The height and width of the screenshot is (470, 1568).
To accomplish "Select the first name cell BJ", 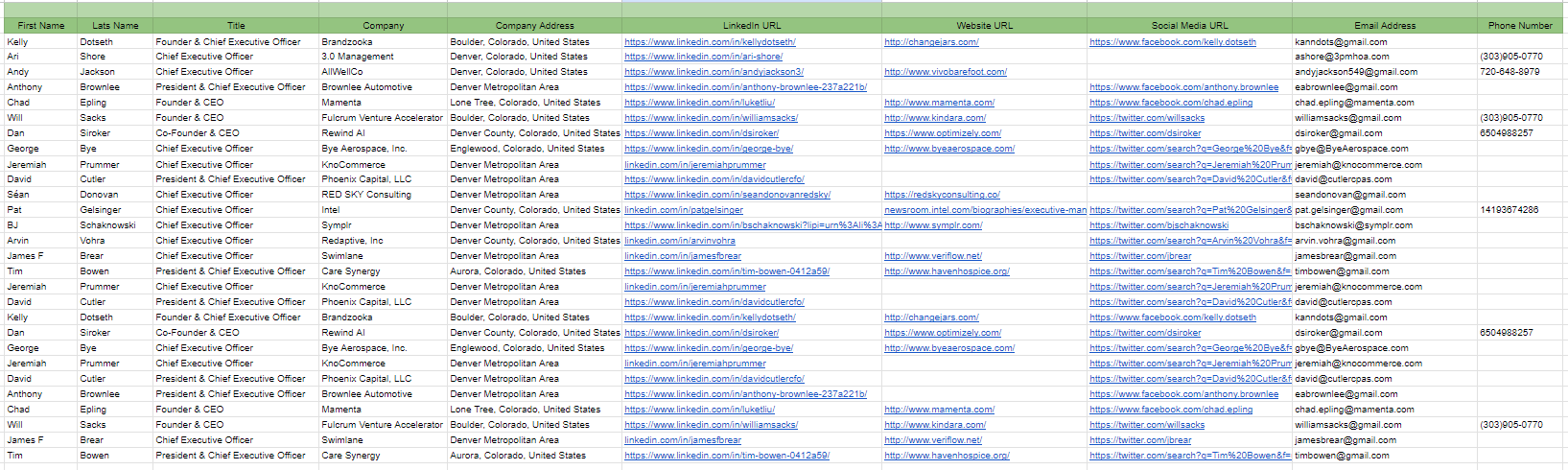I will click(x=41, y=225).
